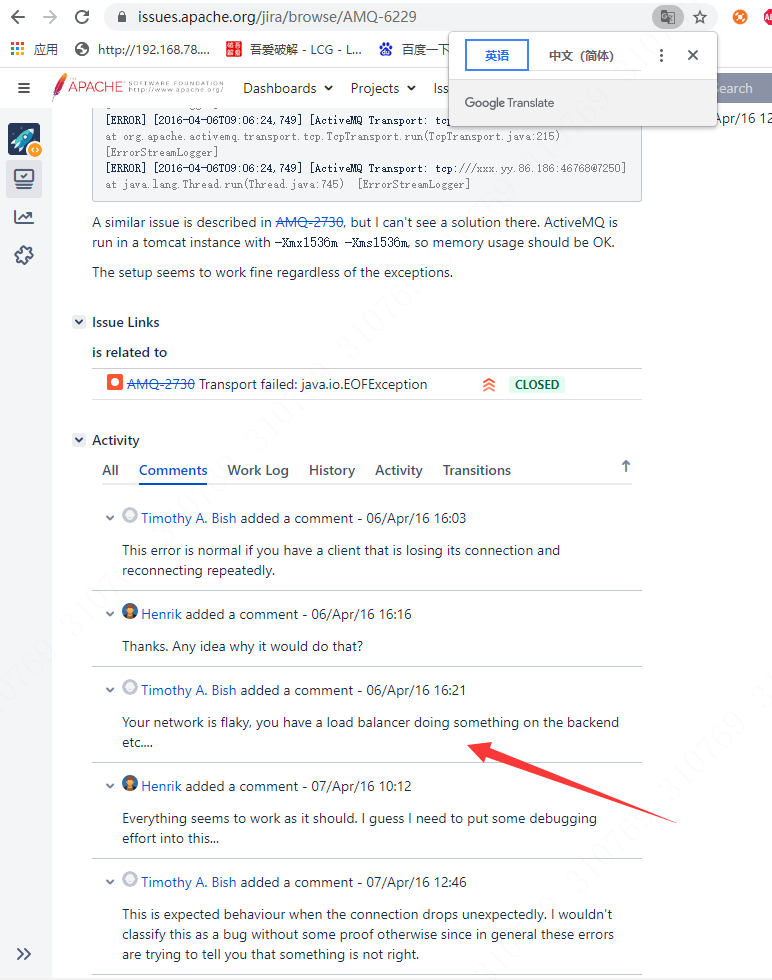Click the browser forward arrow
772x980 pixels.
click(x=50, y=17)
